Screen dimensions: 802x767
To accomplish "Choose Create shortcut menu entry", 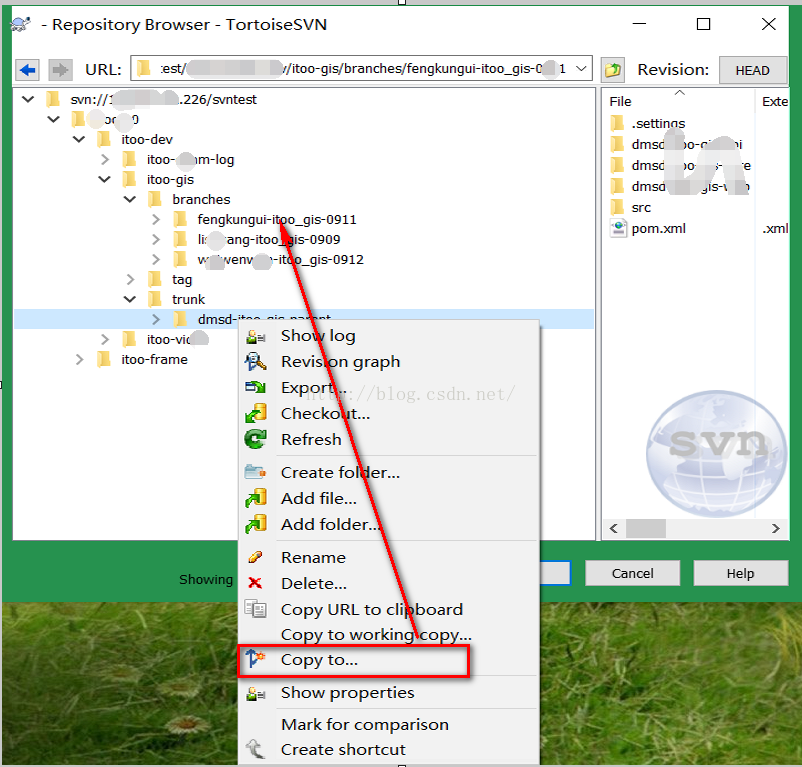I will pos(343,749).
